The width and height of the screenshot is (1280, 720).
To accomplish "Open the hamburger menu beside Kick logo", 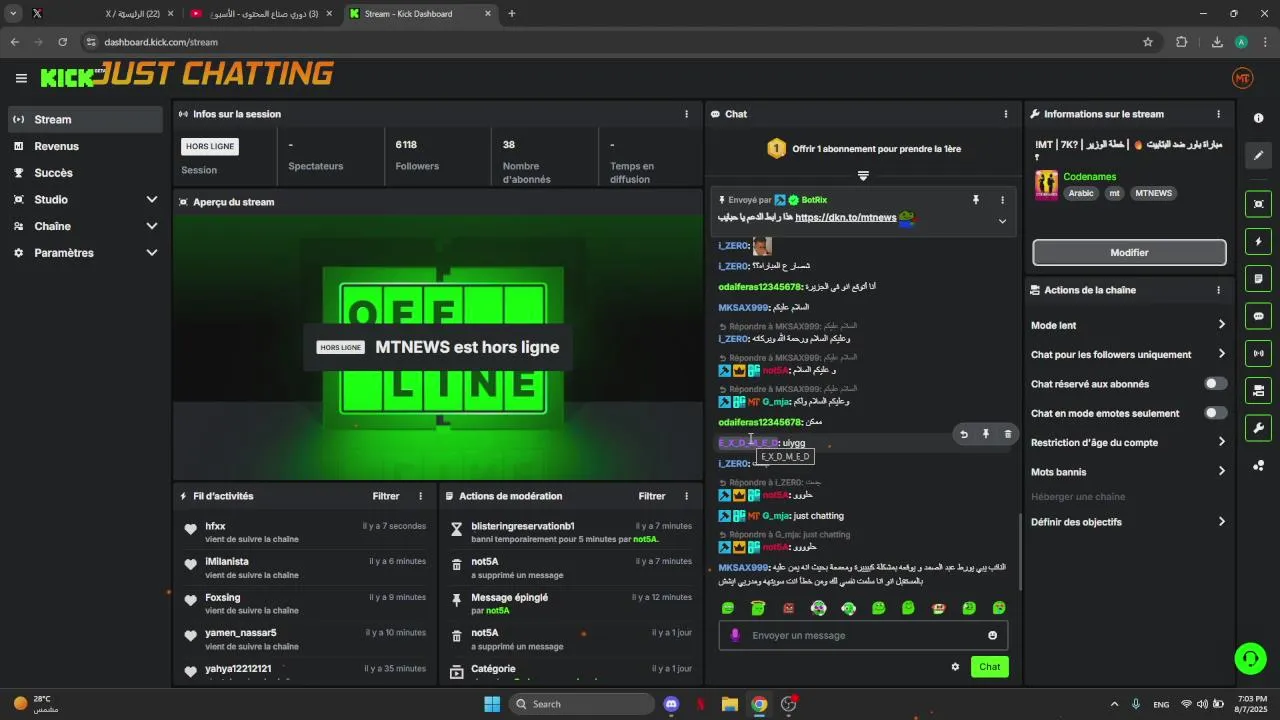I will tap(21, 78).
